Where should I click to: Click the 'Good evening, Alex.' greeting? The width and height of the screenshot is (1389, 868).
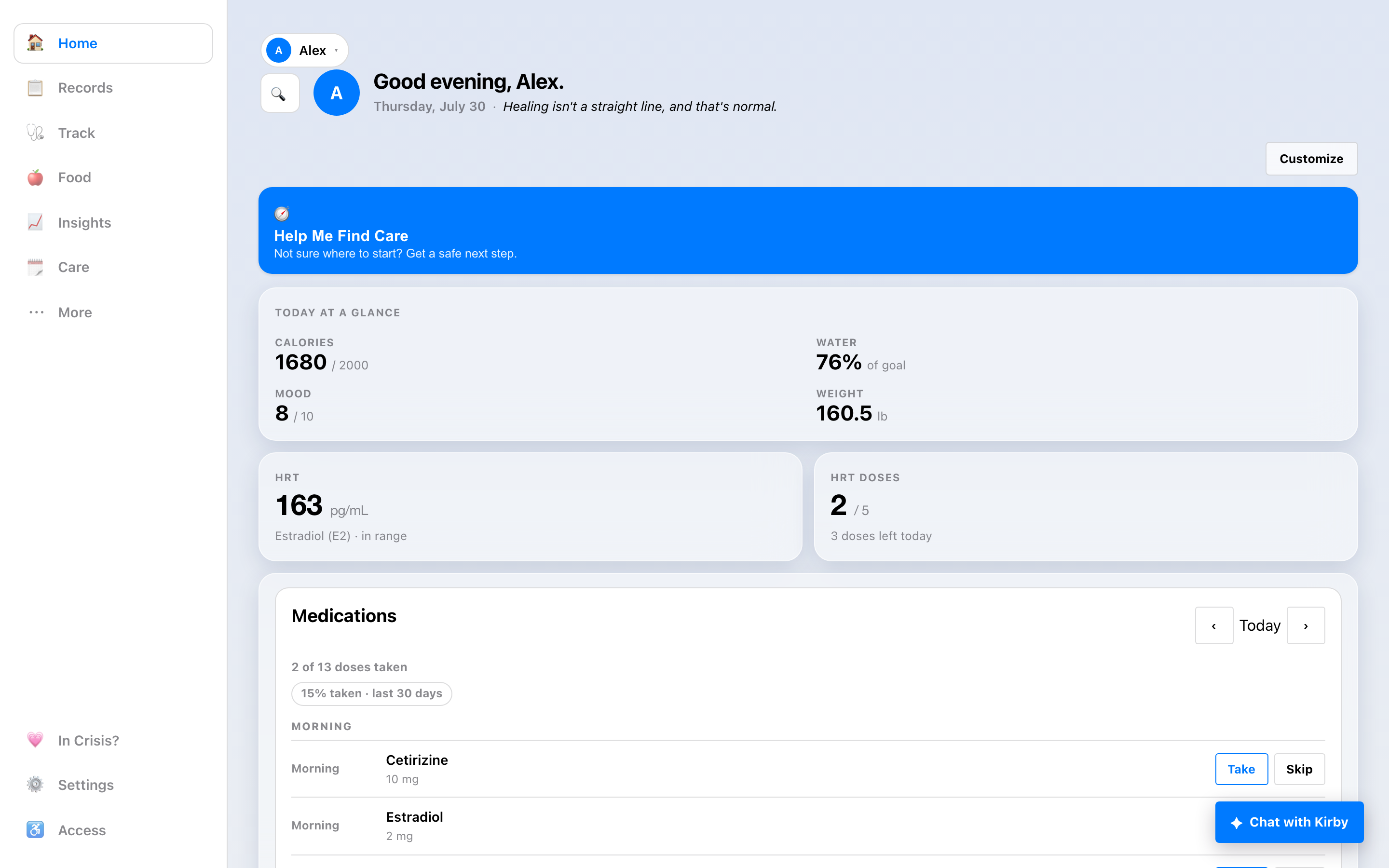468,81
